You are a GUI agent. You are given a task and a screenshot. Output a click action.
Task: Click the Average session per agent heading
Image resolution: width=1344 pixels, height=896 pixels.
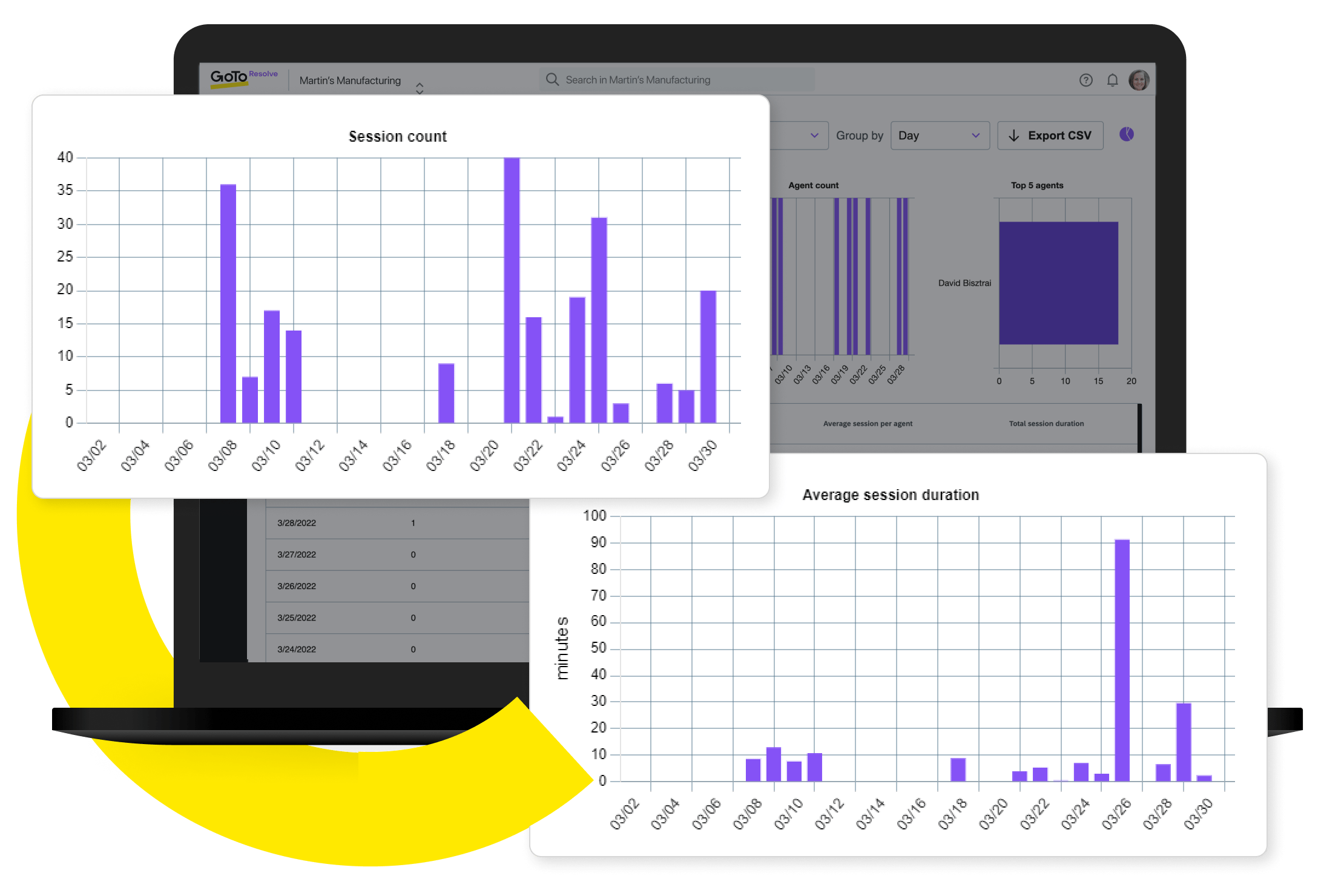[868, 424]
